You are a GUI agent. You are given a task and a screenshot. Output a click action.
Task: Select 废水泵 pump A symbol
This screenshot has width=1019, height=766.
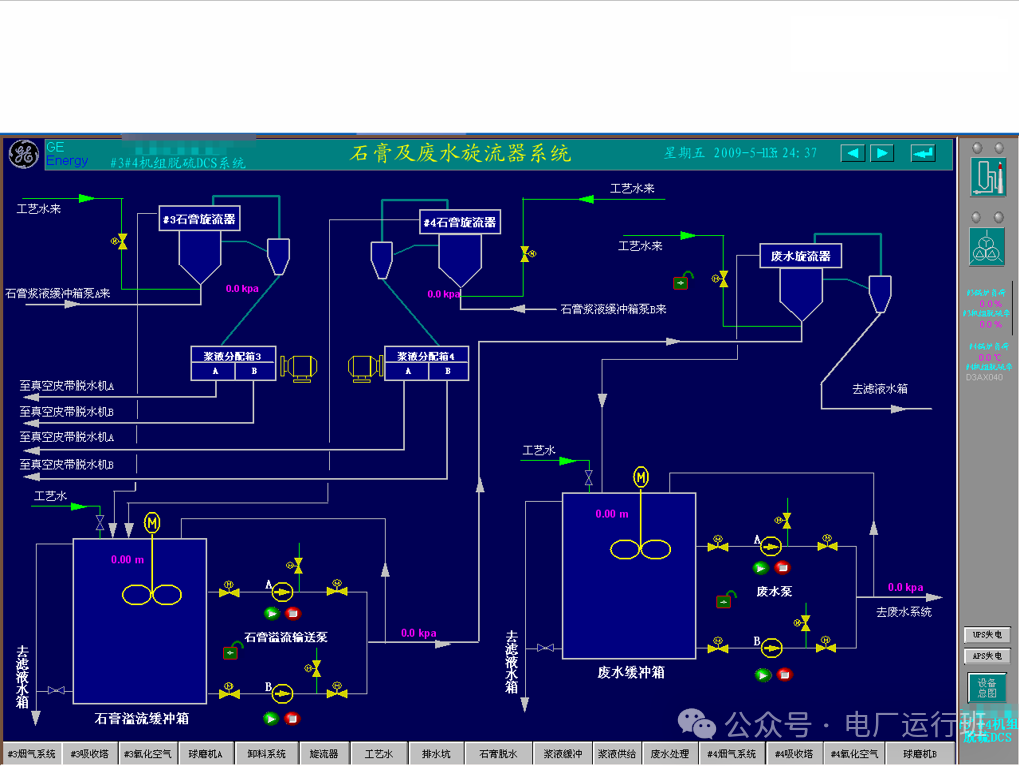[x=771, y=546]
